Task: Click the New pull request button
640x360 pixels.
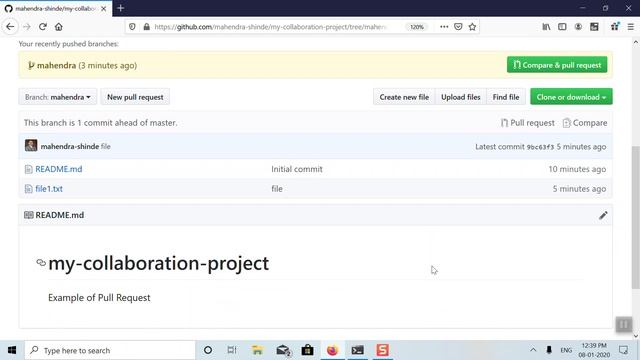Action: [135, 97]
